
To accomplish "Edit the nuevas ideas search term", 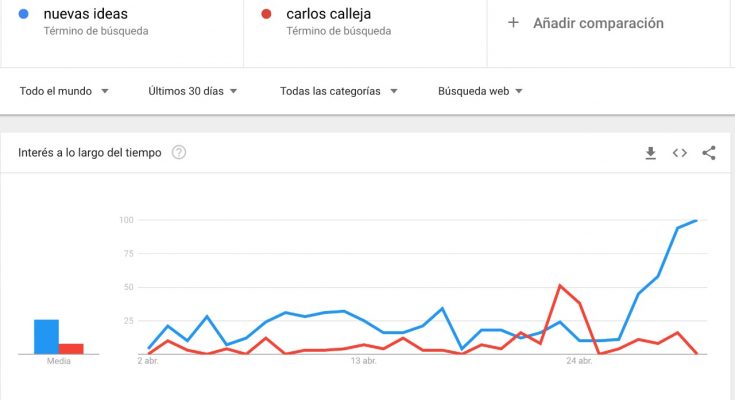I will click(x=85, y=14).
